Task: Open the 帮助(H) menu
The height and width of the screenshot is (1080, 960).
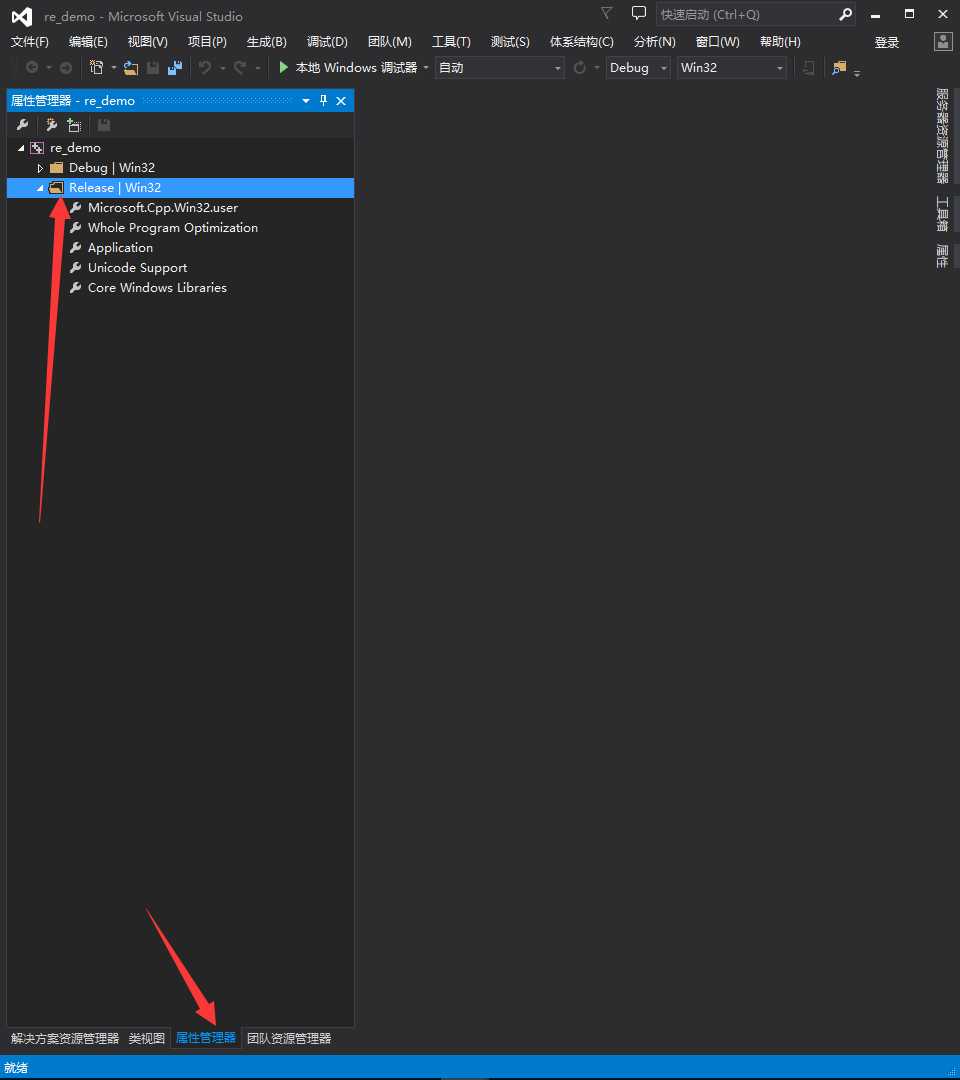Action: [x=780, y=42]
